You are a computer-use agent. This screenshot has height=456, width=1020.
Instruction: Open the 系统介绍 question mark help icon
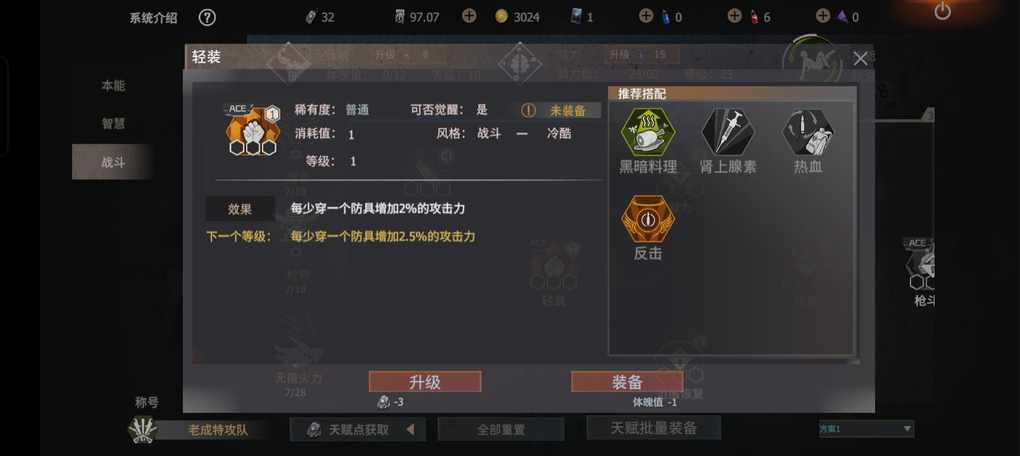[207, 18]
